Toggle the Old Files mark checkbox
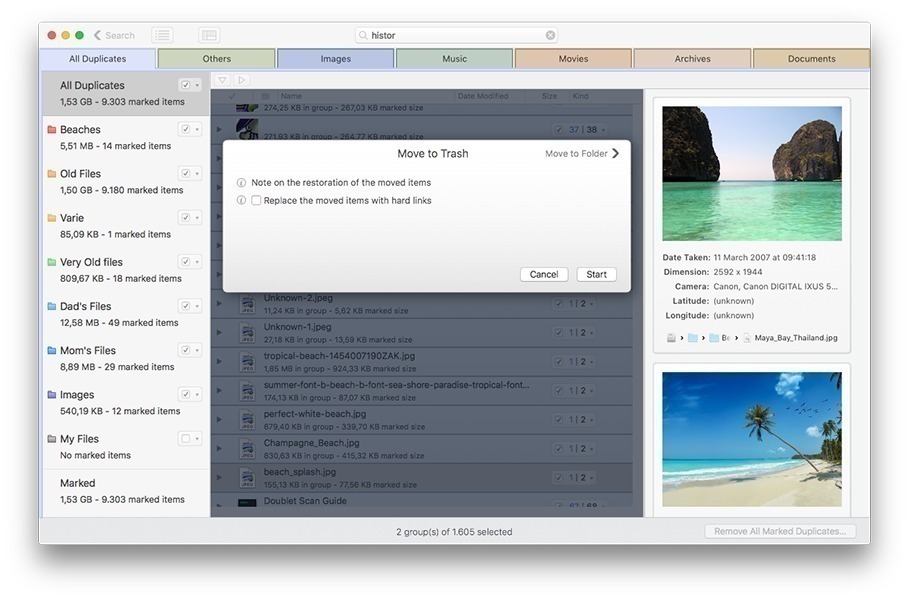Screen dimensions: 909x600 click(x=185, y=174)
